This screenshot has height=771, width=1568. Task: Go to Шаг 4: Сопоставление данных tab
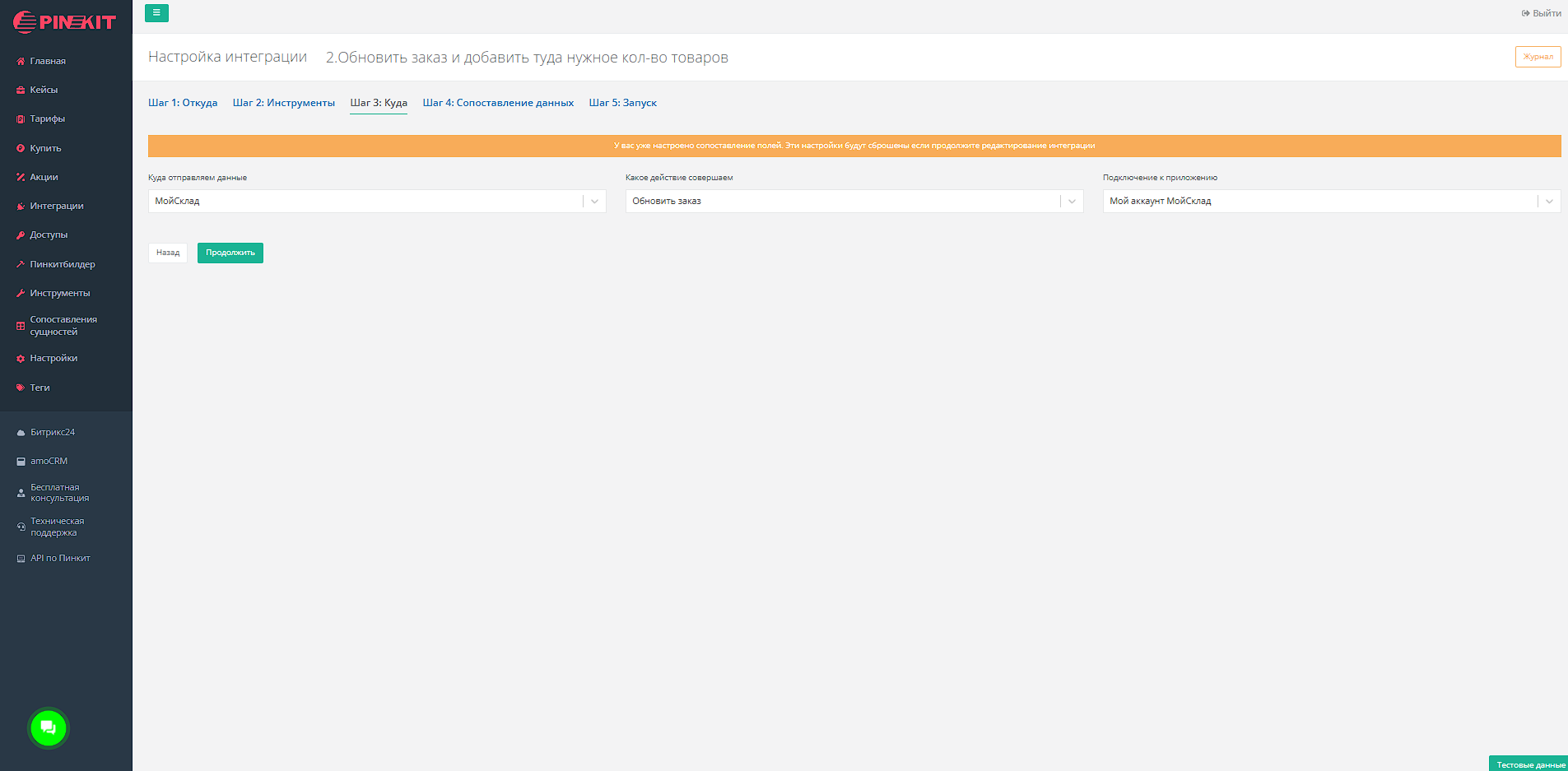498,103
